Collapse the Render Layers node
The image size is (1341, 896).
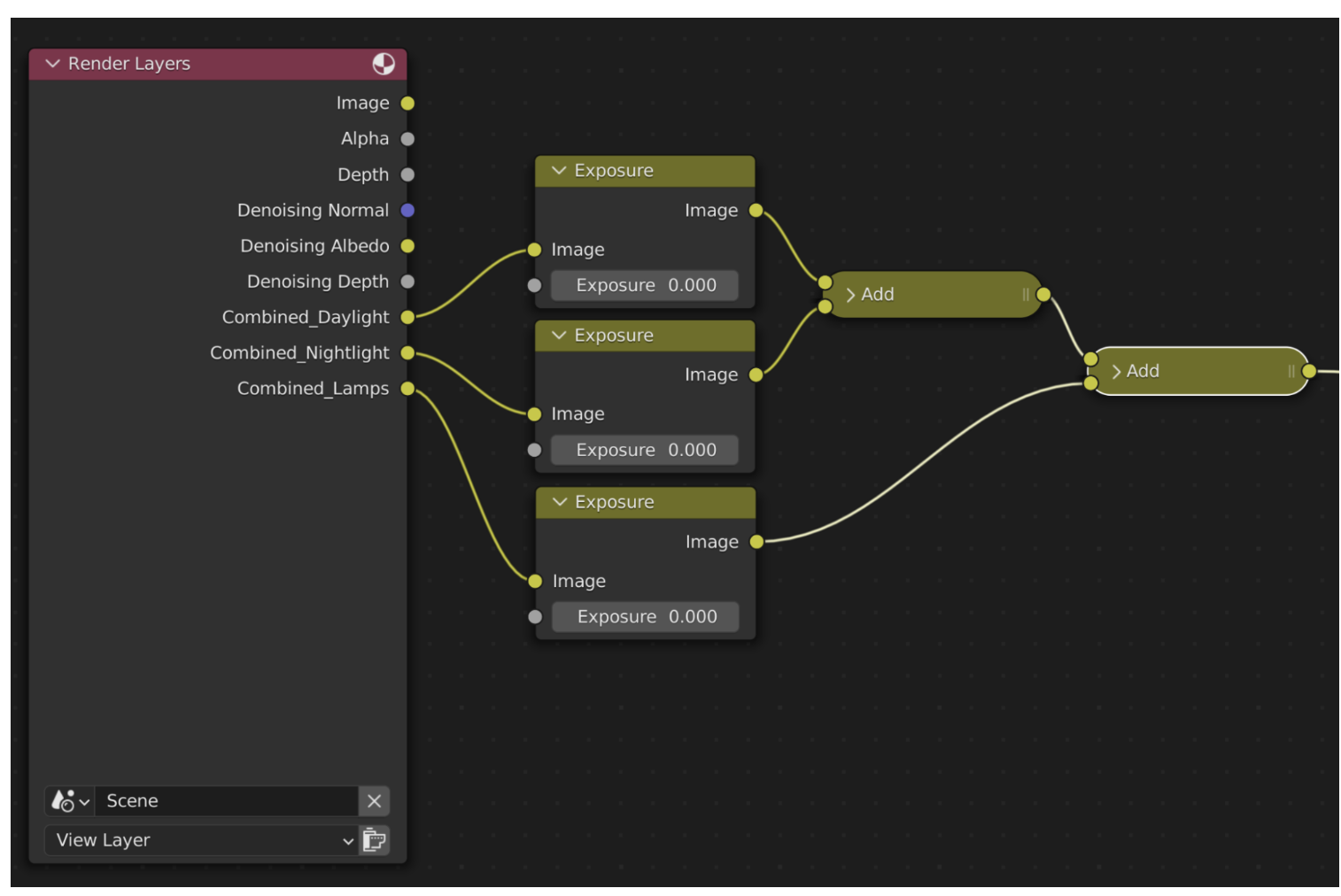click(53, 64)
